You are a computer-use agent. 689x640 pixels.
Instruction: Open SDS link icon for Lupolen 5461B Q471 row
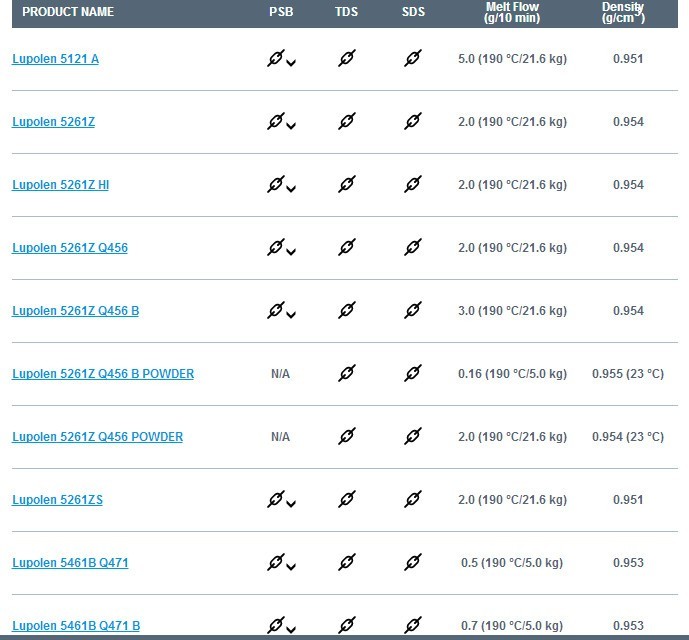click(x=413, y=562)
